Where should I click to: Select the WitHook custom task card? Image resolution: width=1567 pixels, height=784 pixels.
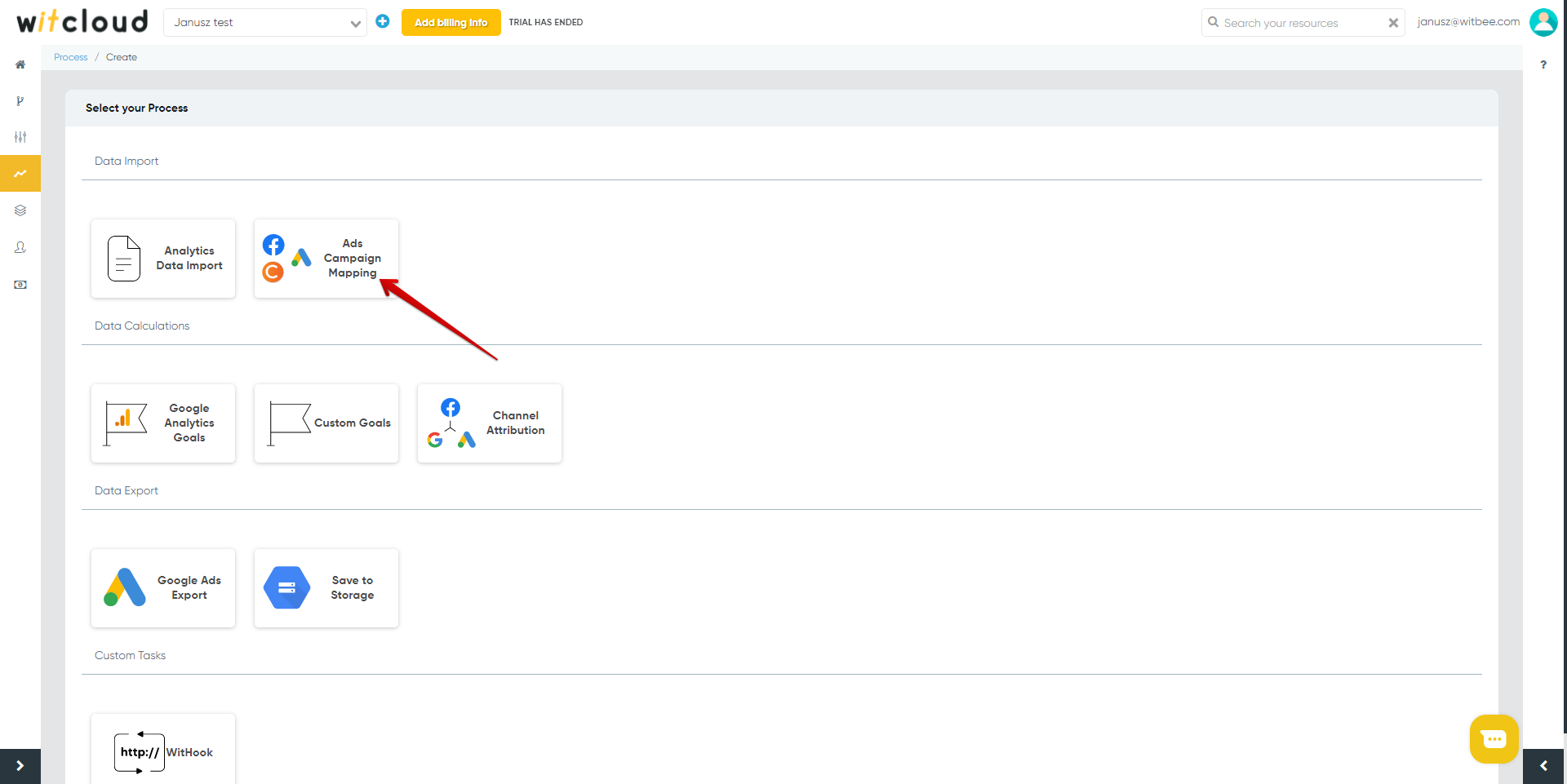pos(163,749)
